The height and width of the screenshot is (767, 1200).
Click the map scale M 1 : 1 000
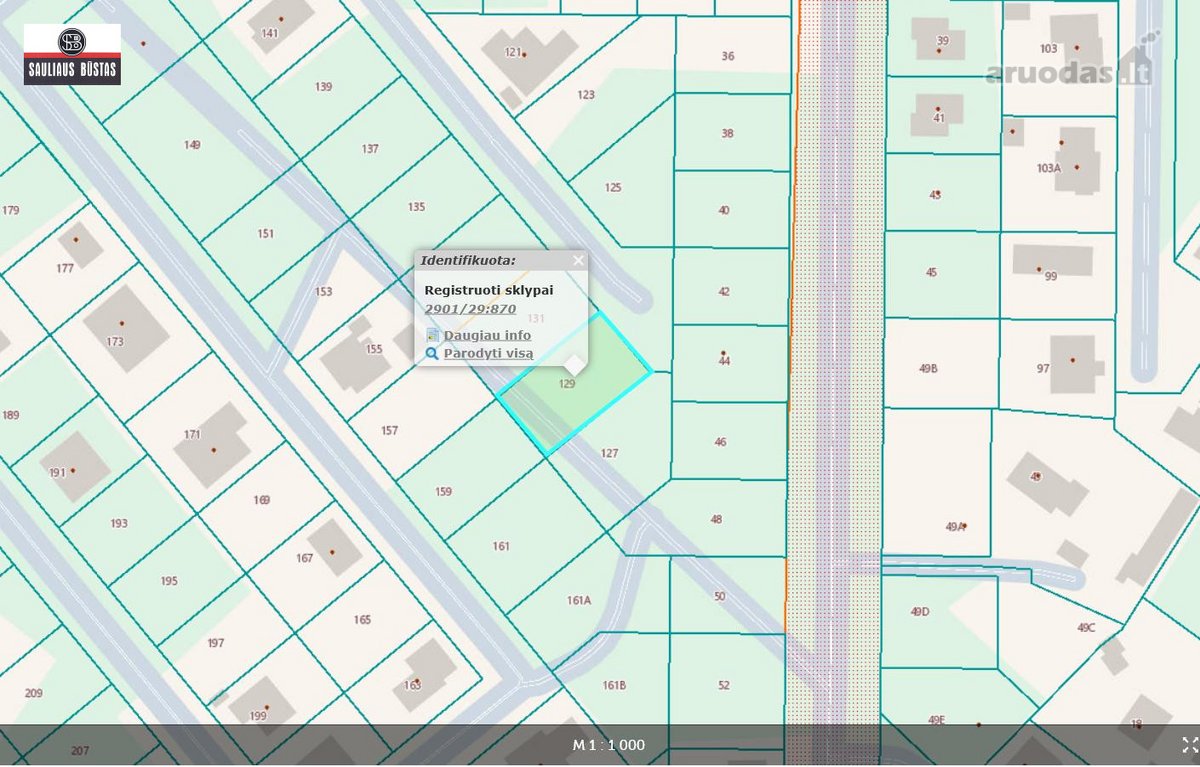click(x=608, y=745)
